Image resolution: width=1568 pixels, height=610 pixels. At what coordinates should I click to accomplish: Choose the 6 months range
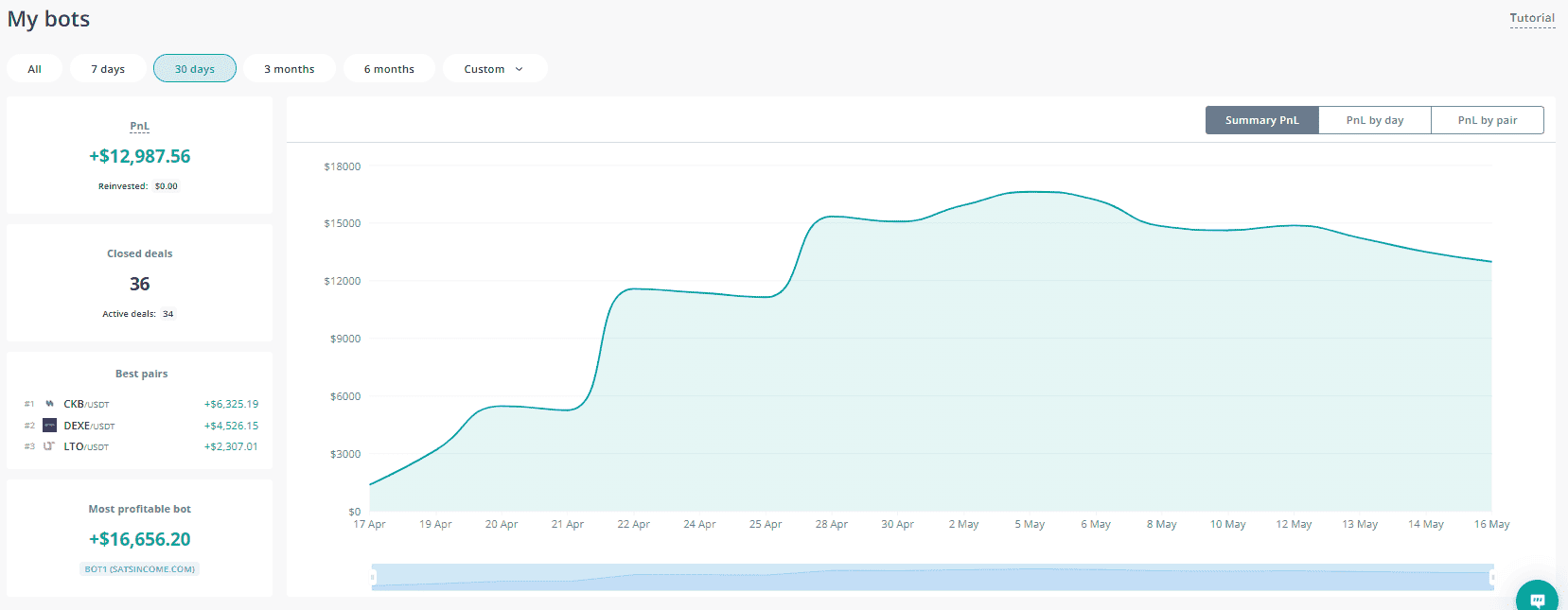(x=389, y=69)
